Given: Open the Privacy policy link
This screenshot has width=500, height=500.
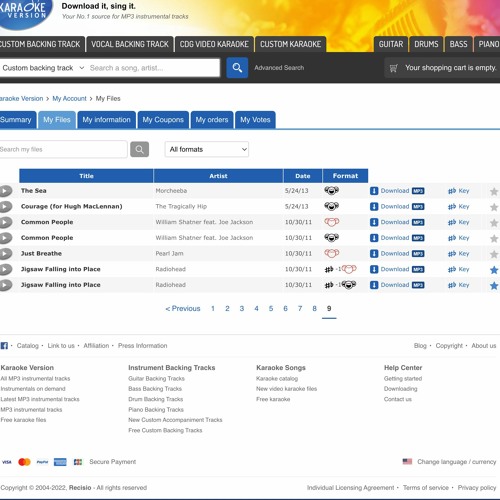Looking at the screenshot, I should (x=477, y=488).
